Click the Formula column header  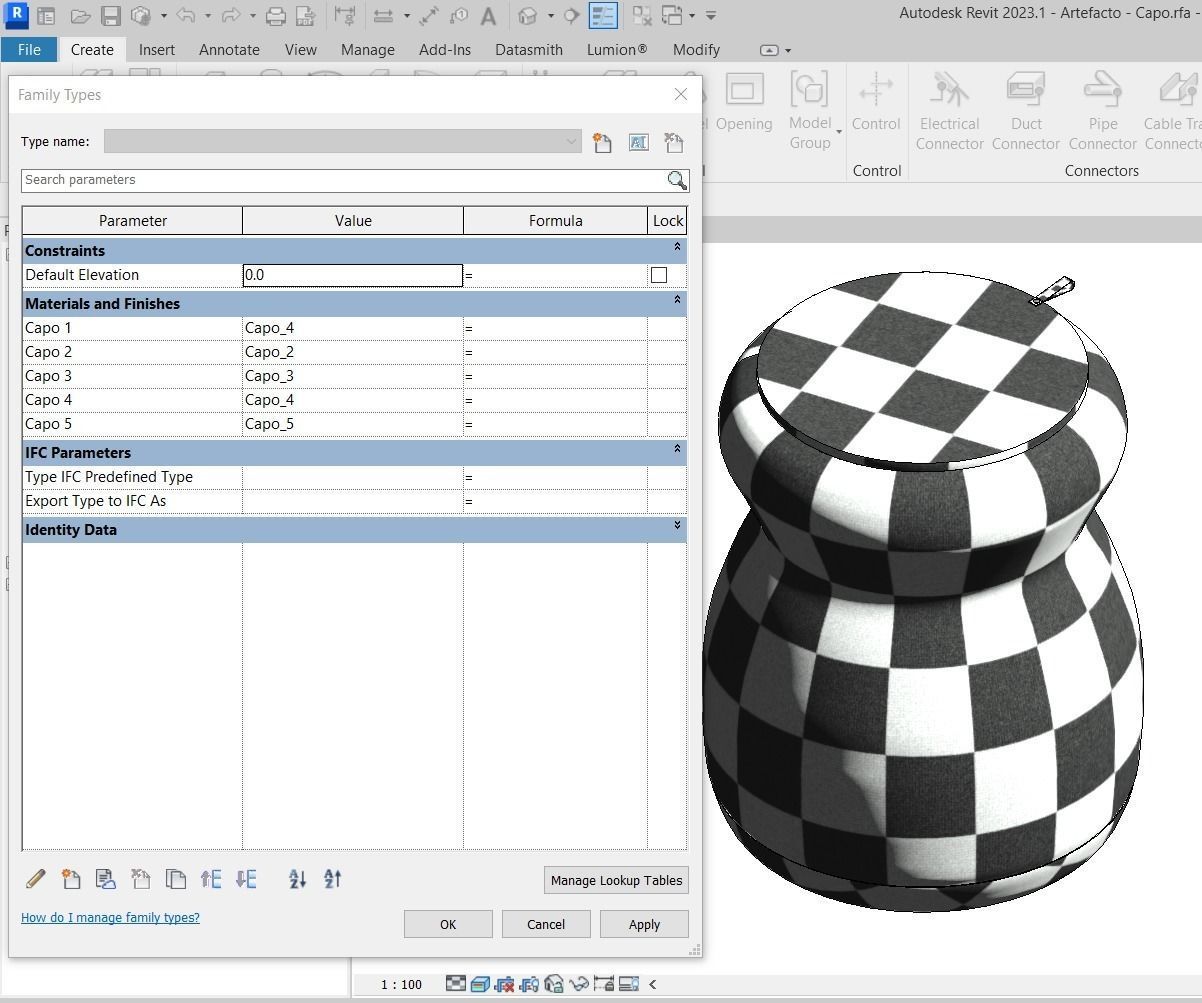pos(555,221)
